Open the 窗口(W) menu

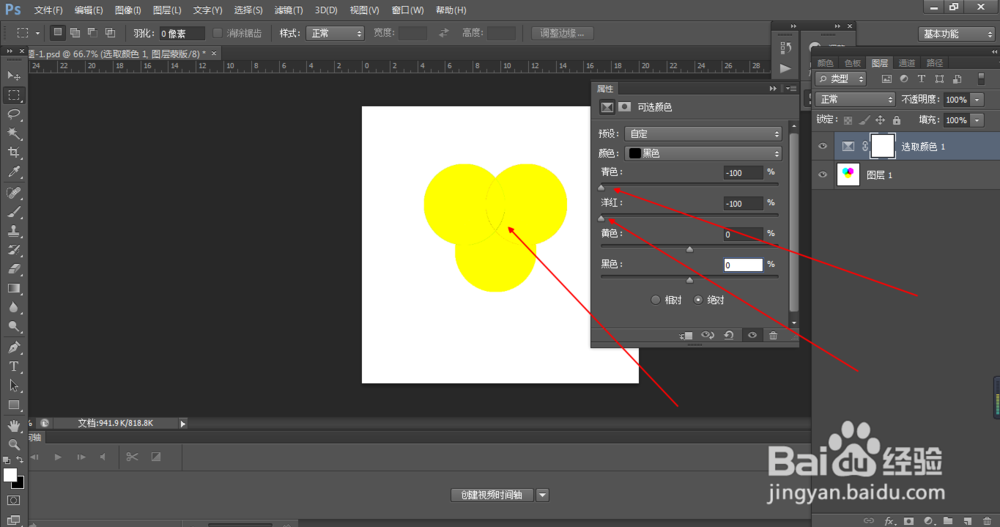tap(408, 10)
